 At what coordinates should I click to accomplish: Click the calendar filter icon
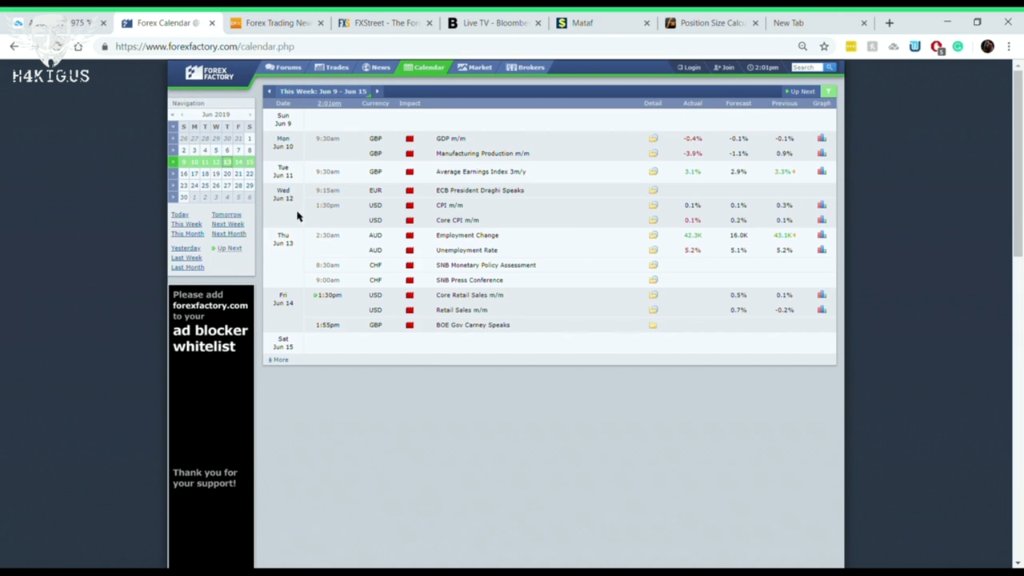tap(828, 91)
